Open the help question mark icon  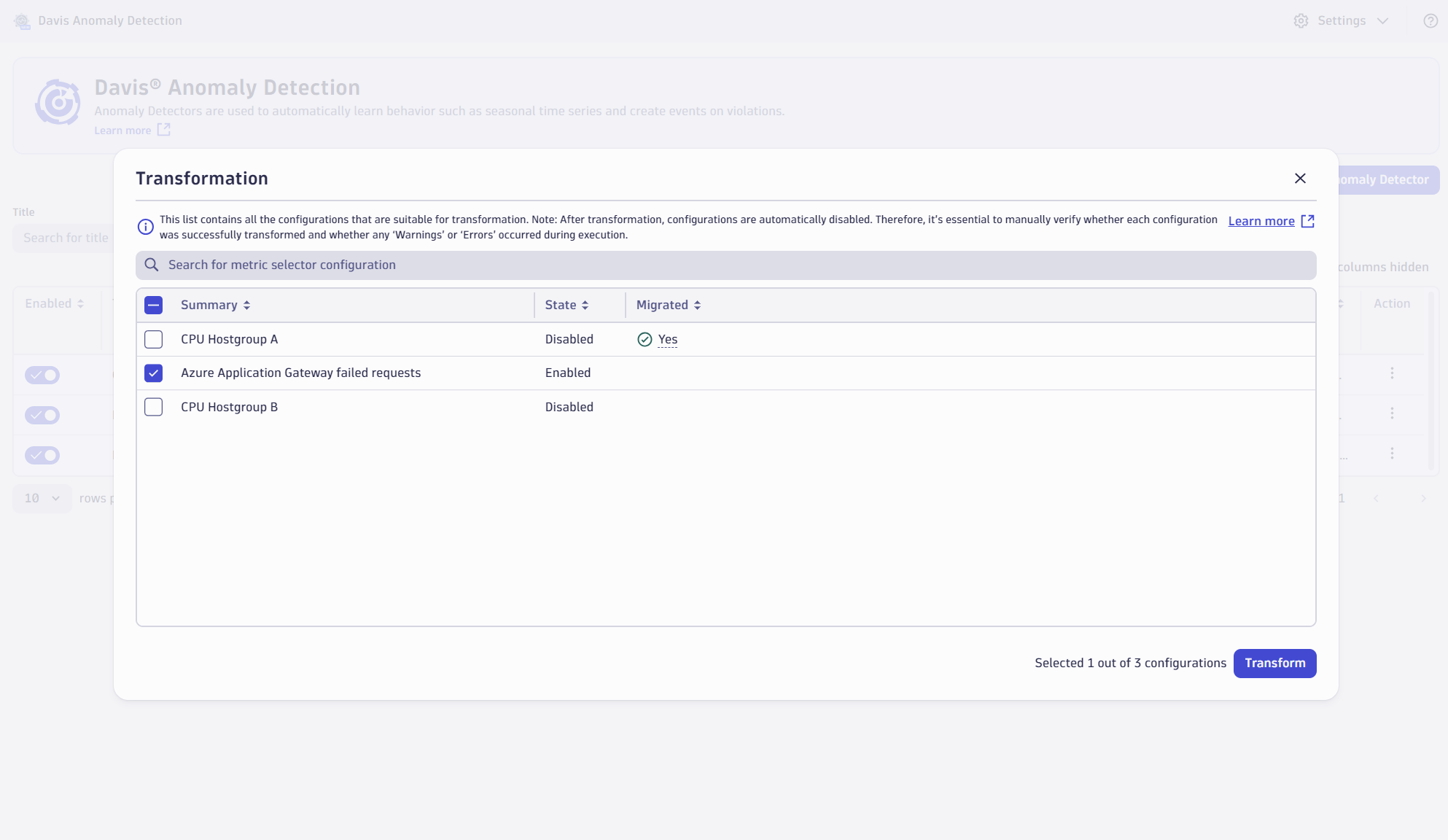tap(1431, 21)
